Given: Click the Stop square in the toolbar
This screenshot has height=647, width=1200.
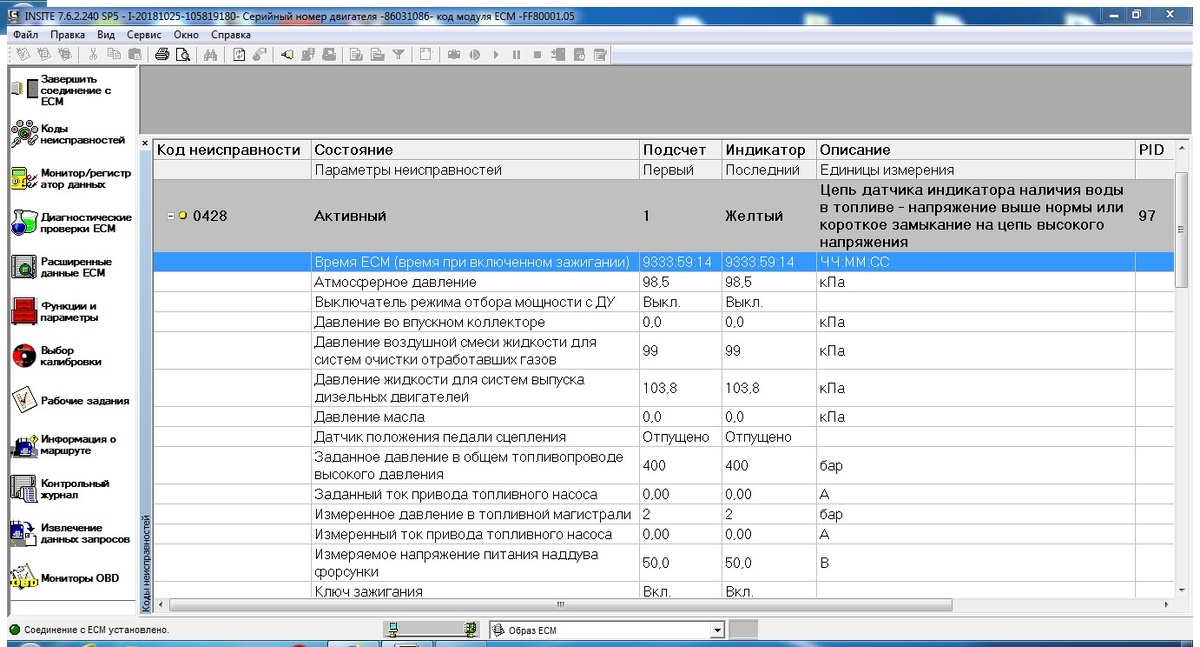Looking at the screenshot, I should click(537, 55).
